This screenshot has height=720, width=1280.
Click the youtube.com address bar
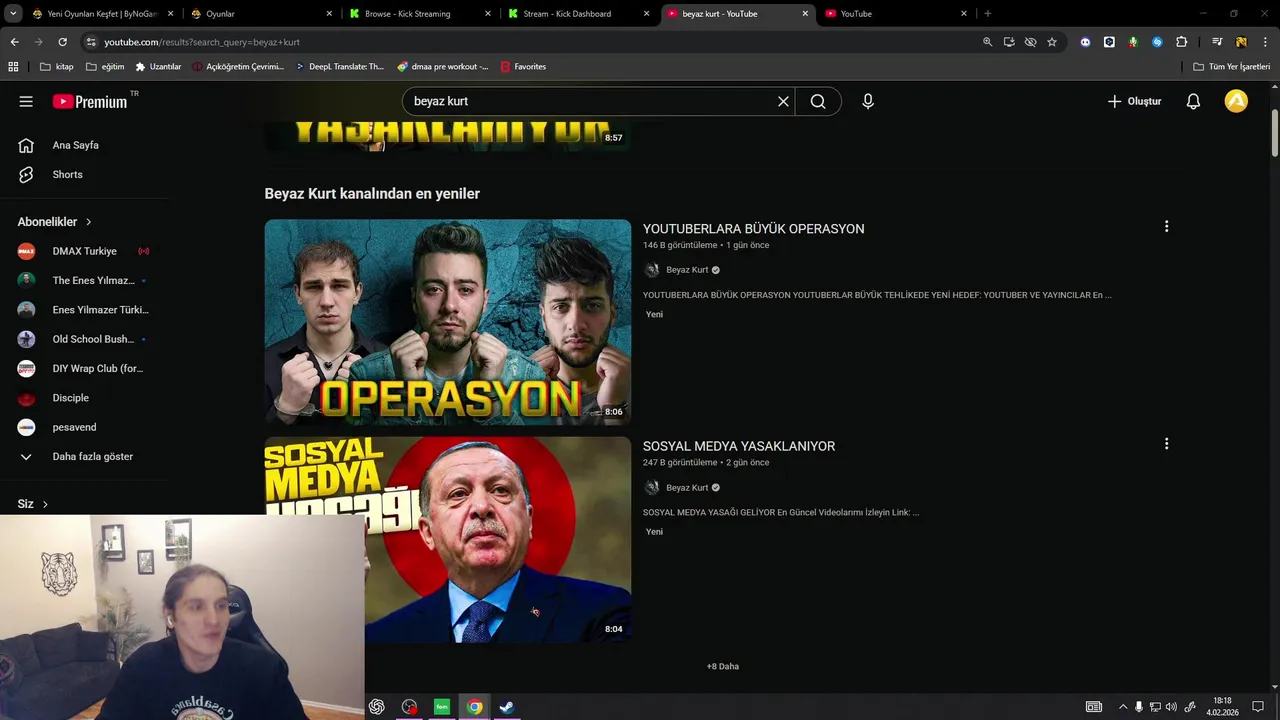point(540,42)
